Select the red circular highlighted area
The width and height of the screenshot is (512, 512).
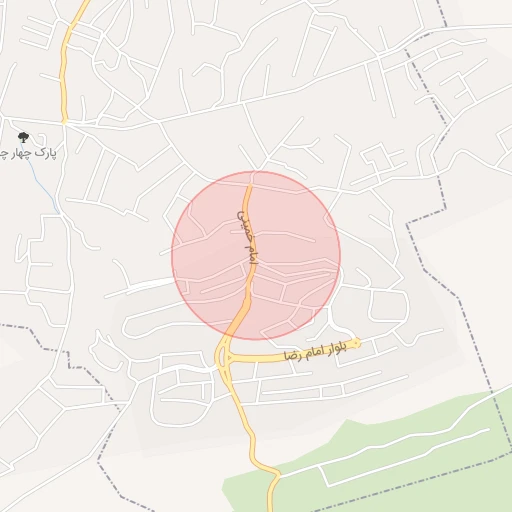click(256, 255)
